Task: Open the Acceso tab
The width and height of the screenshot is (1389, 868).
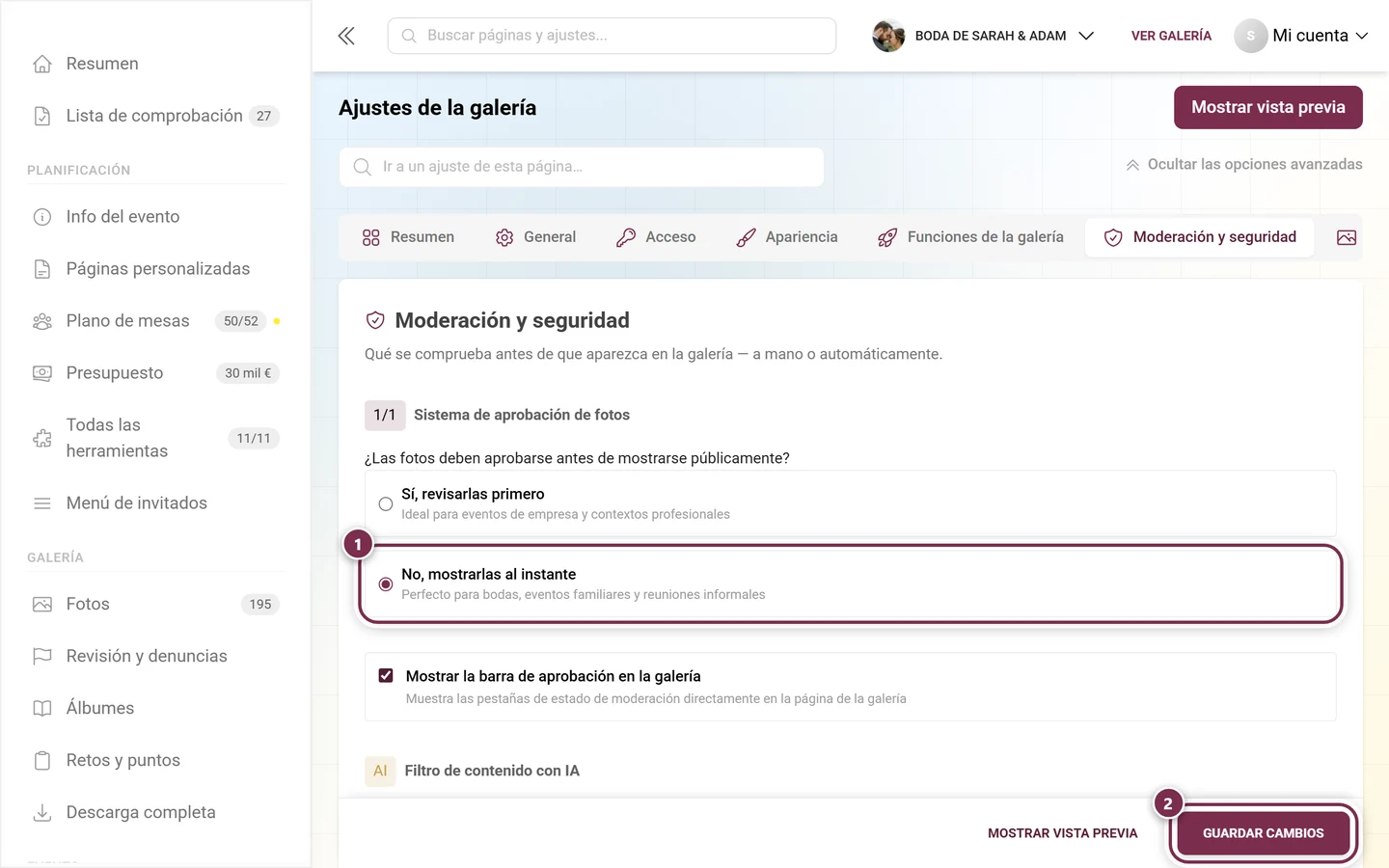Action: 656,237
